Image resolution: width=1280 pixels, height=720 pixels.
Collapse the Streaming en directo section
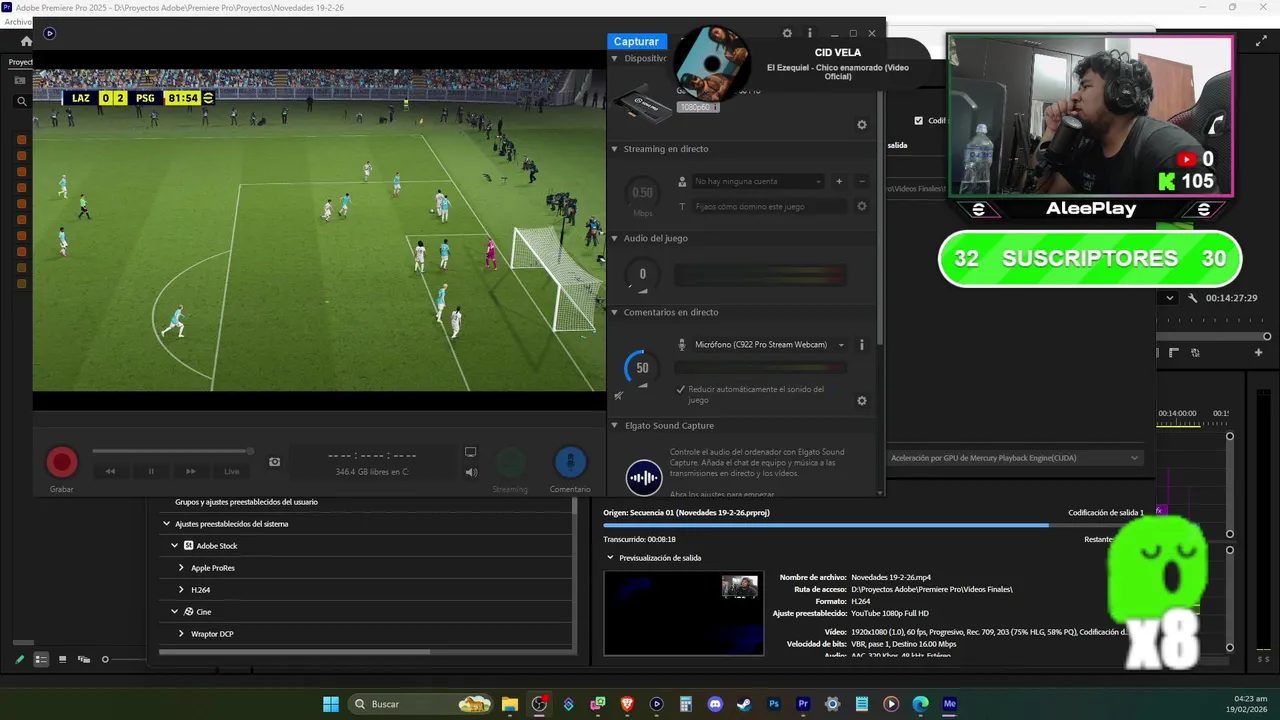[615, 149]
